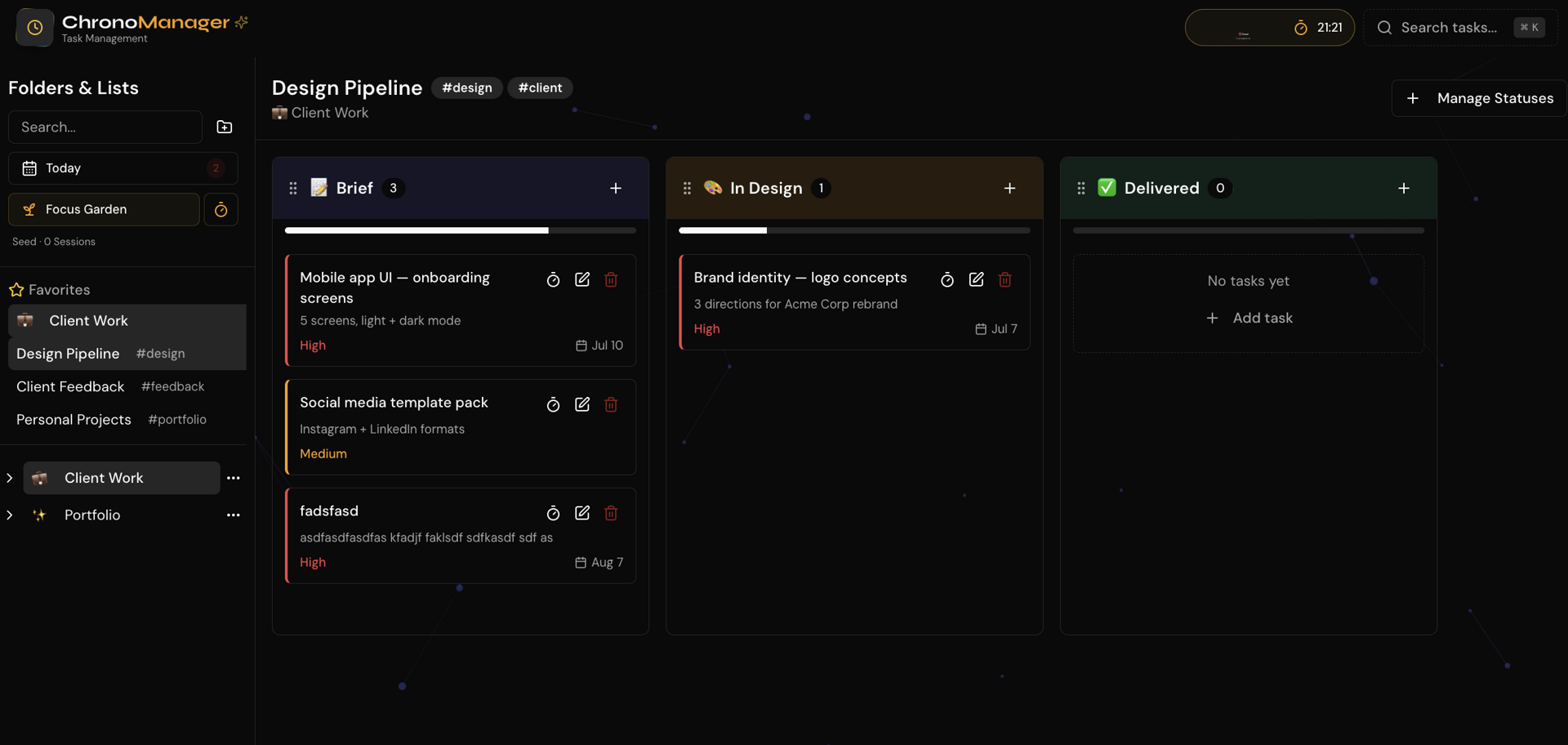Viewport: 1568px width, 745px height.
Task: Start timer on Social media template pack
Action: (x=553, y=404)
